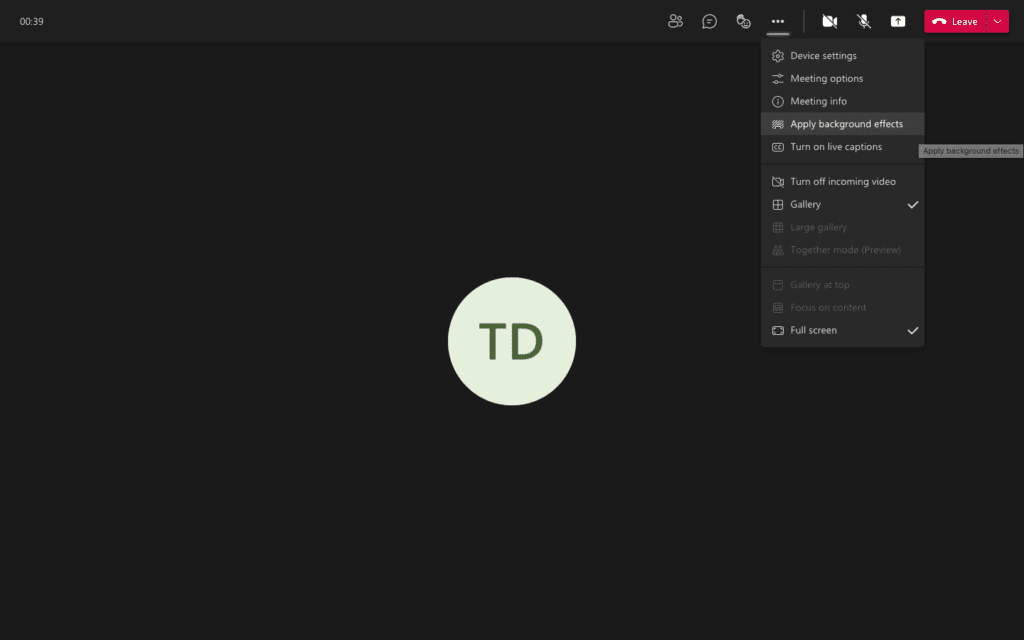Click the TD participant avatar
This screenshot has width=1024, height=640.
coord(512,340)
